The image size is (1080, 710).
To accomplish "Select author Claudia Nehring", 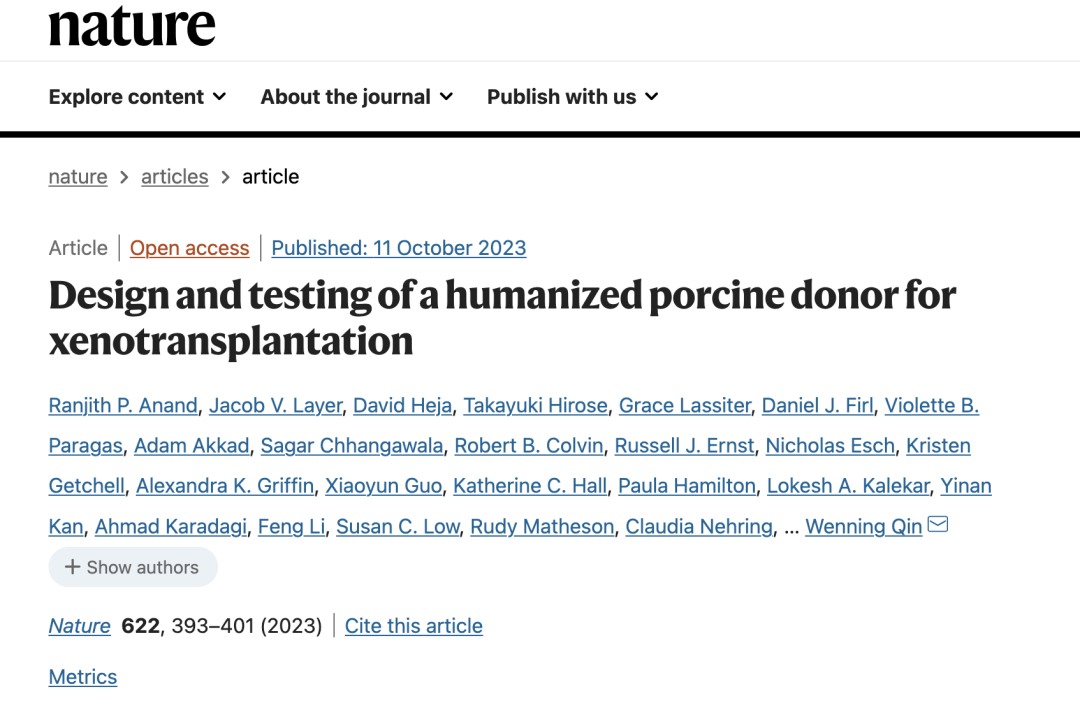I will point(699,526).
